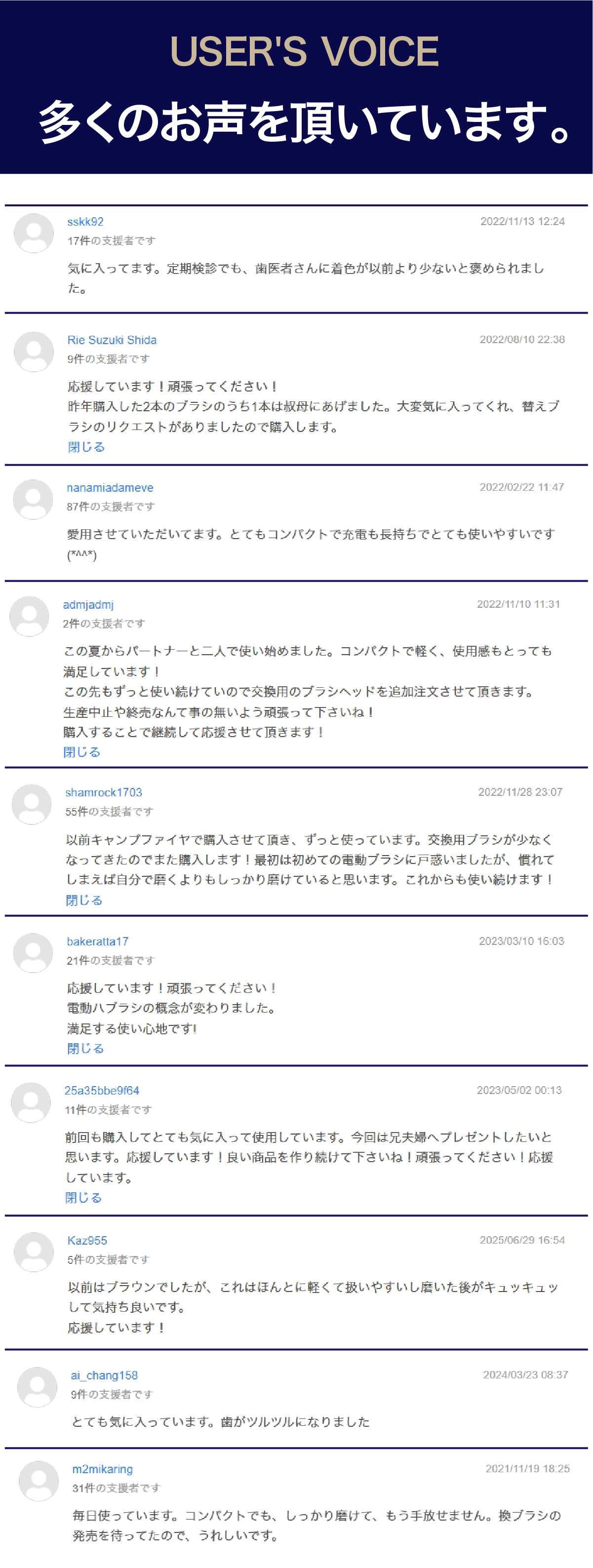Collapse bakeratta17's comment with 閉じる

coord(85,1048)
